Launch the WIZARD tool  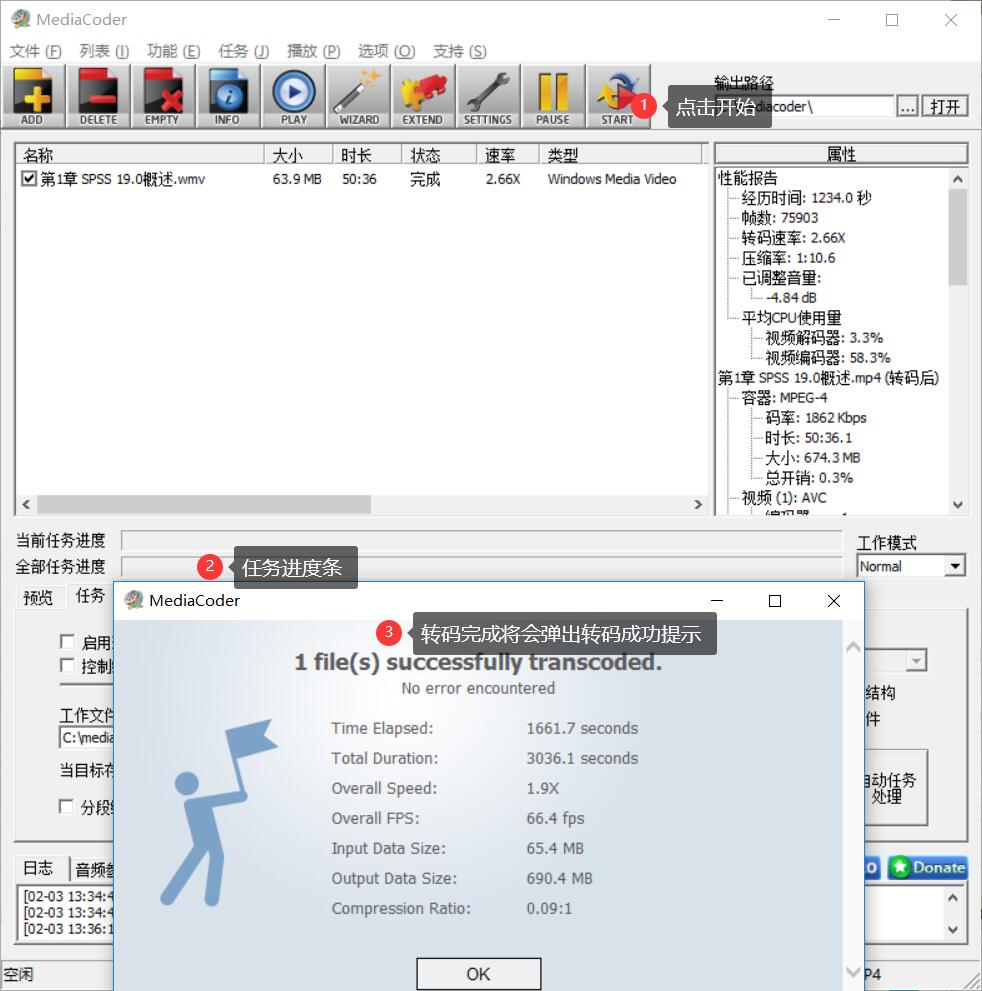click(x=358, y=96)
